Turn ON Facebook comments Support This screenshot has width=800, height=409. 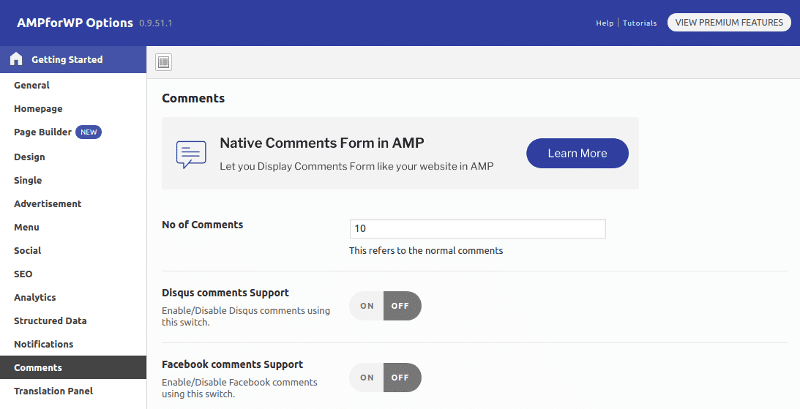tap(367, 377)
